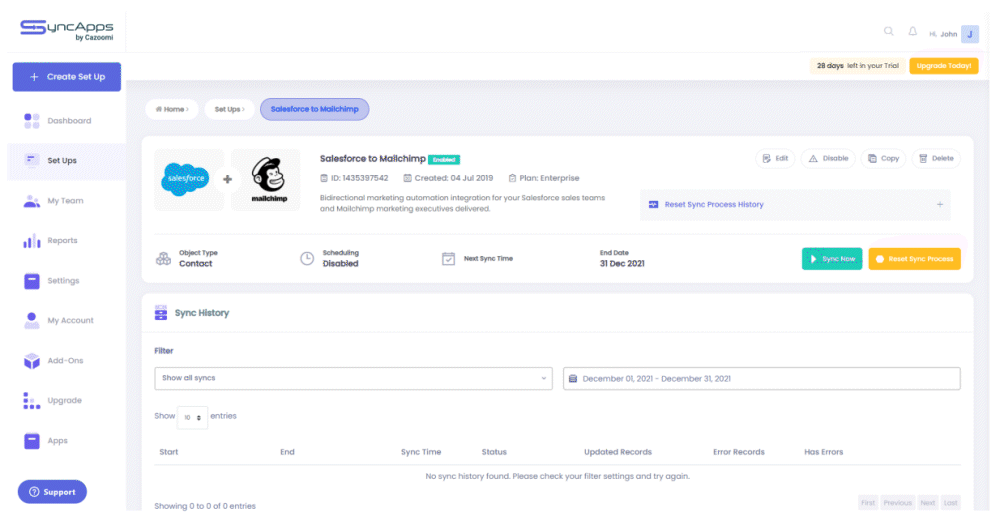Click the Previous pagination button
The height and width of the screenshot is (525, 1000).
pyautogui.click(x=897, y=503)
